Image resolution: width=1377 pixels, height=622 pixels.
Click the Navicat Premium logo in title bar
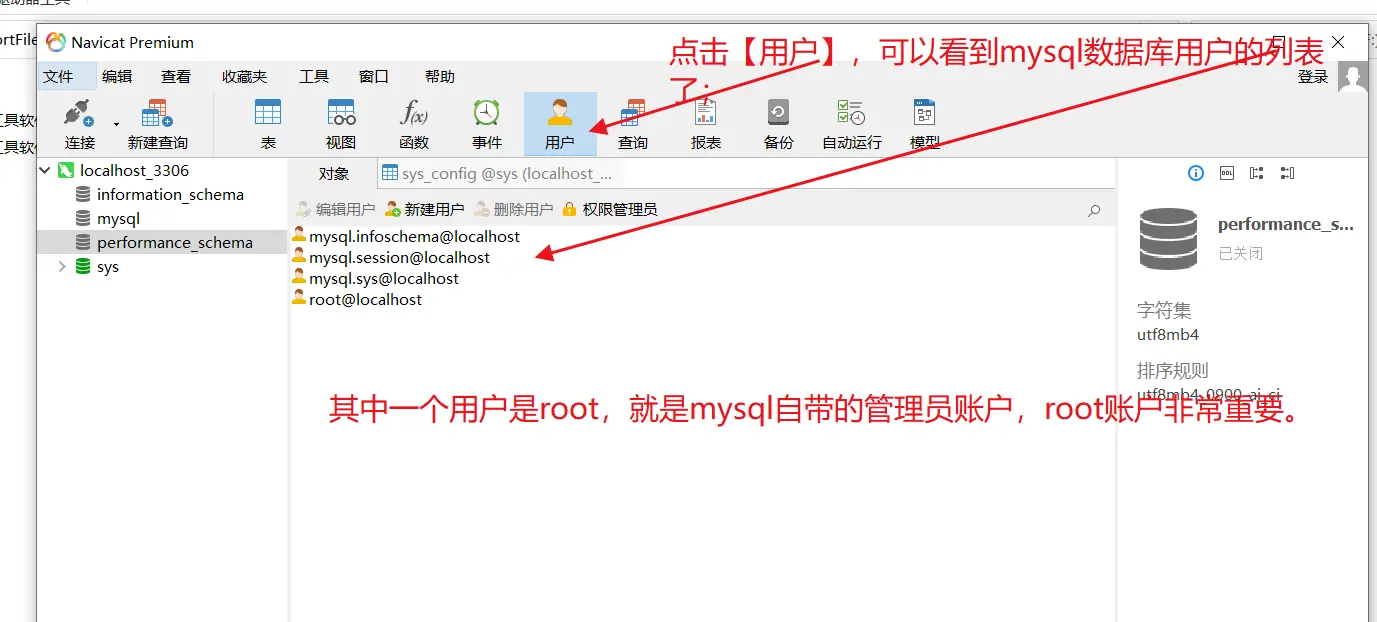click(x=56, y=42)
